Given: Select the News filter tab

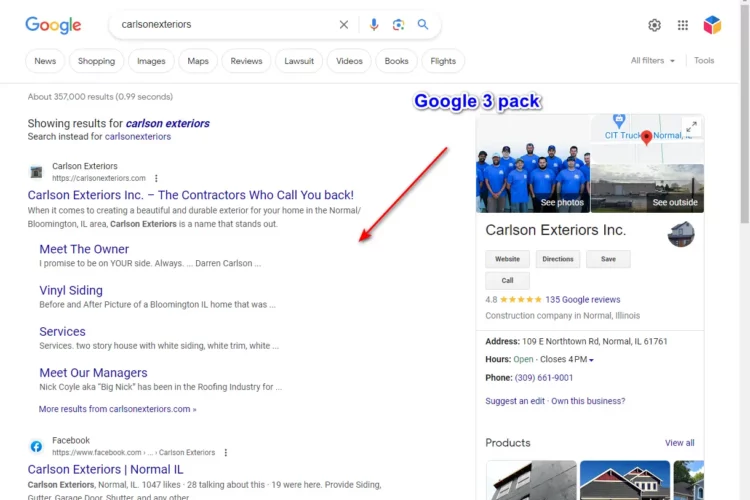Looking at the screenshot, I should pyautogui.click(x=45, y=61).
